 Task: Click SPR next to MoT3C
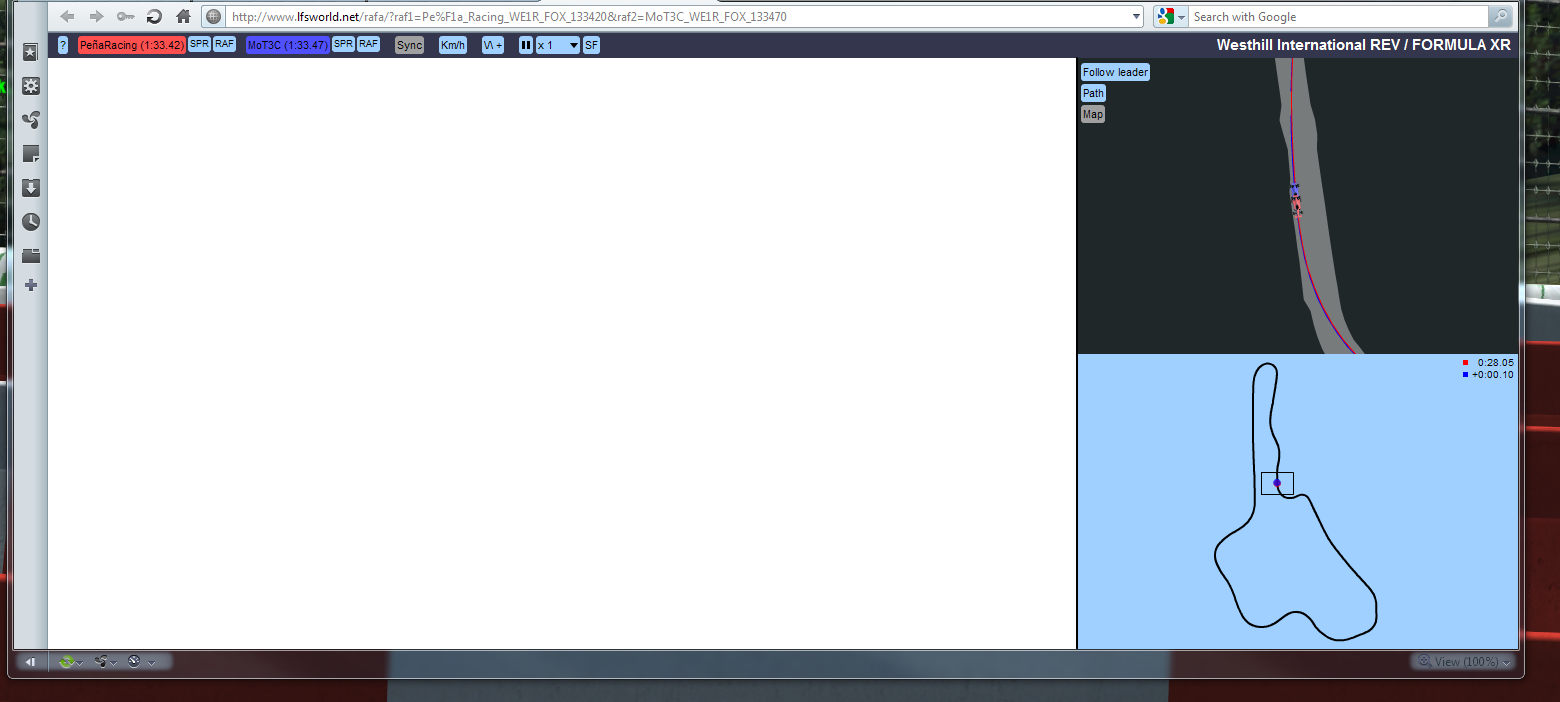click(x=343, y=44)
